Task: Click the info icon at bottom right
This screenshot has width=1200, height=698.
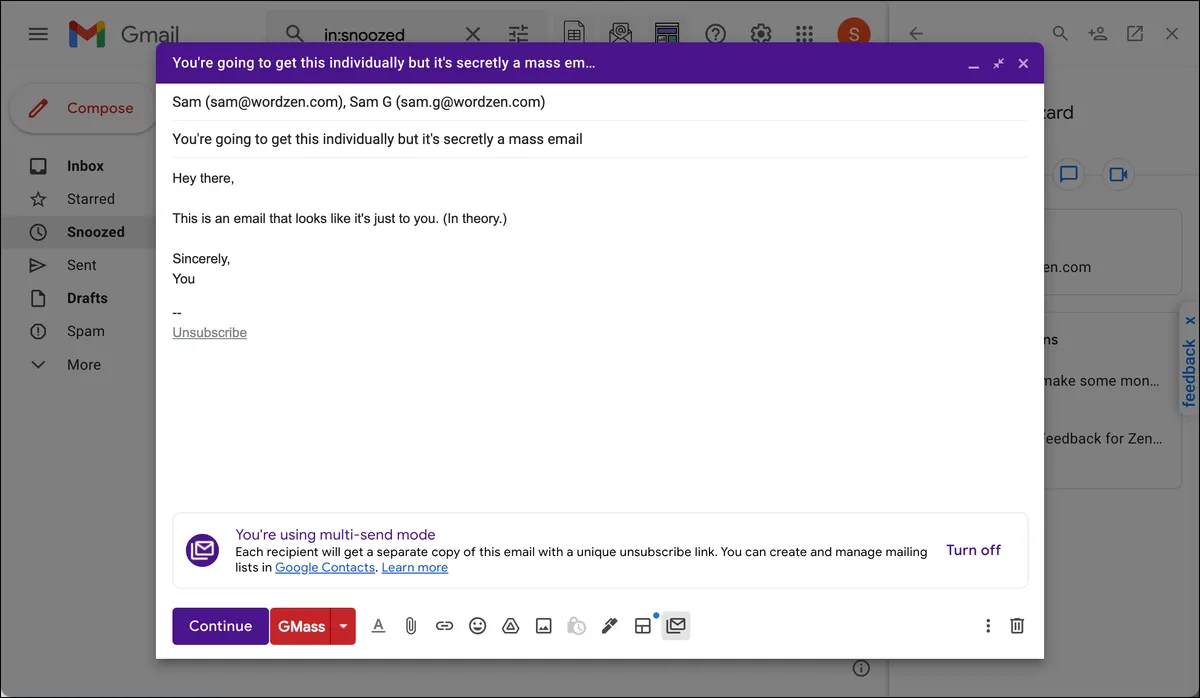Action: [861, 668]
